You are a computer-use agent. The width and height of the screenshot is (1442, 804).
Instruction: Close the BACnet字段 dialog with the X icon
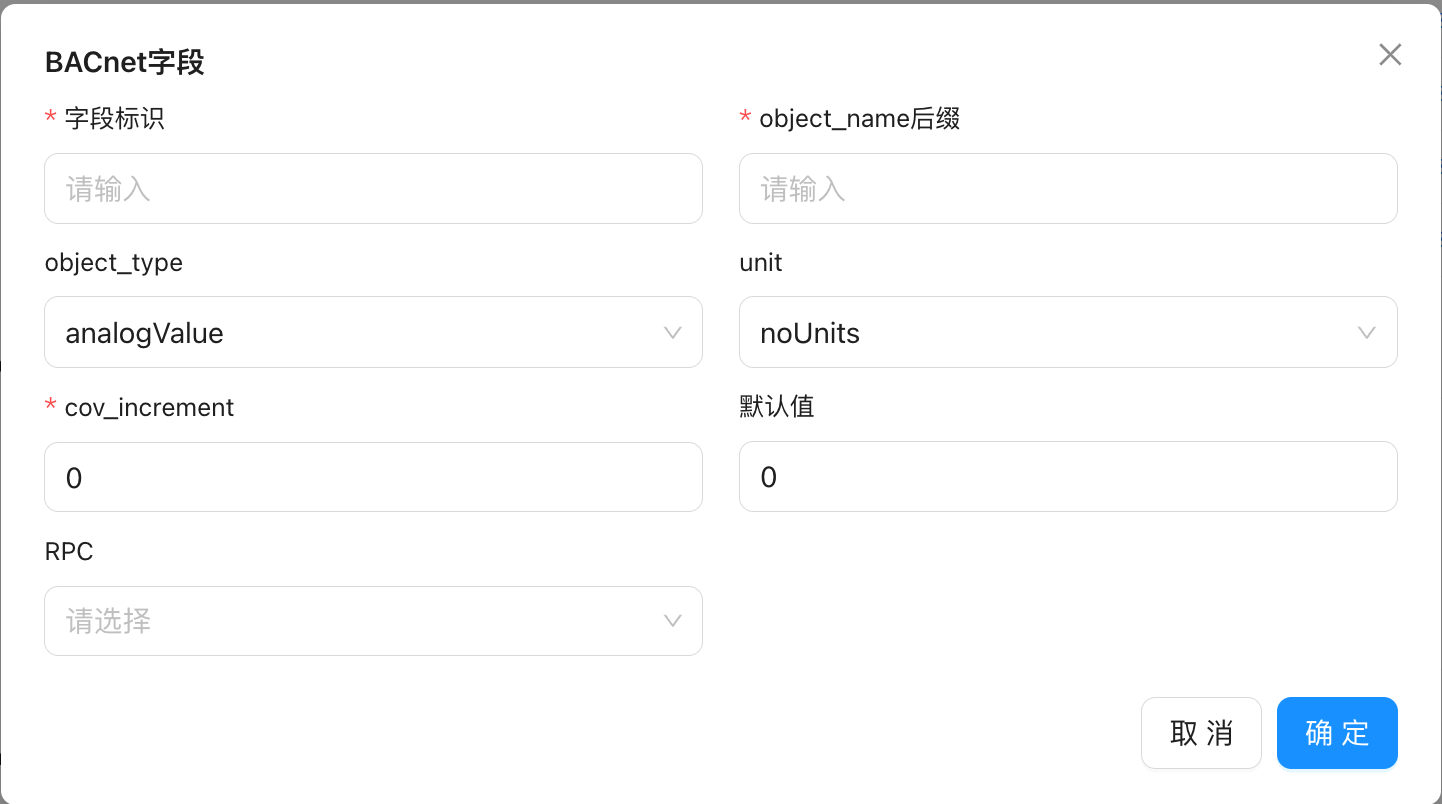point(1390,55)
